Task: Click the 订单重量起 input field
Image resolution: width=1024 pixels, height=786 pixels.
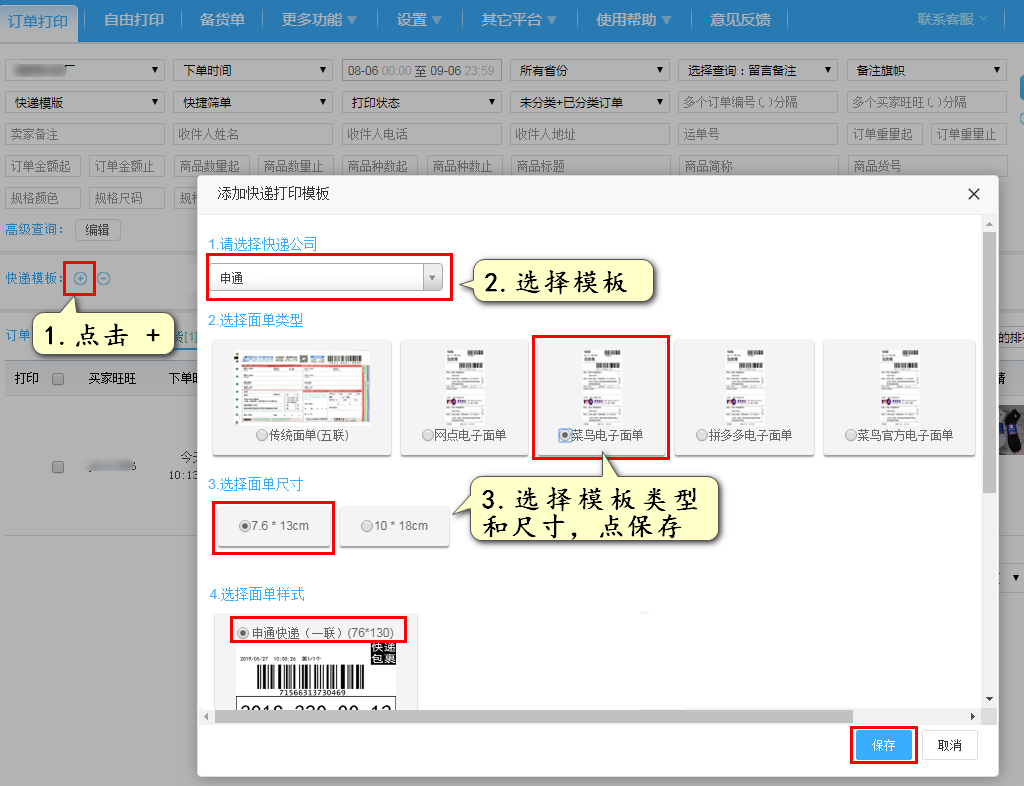Action: point(884,134)
